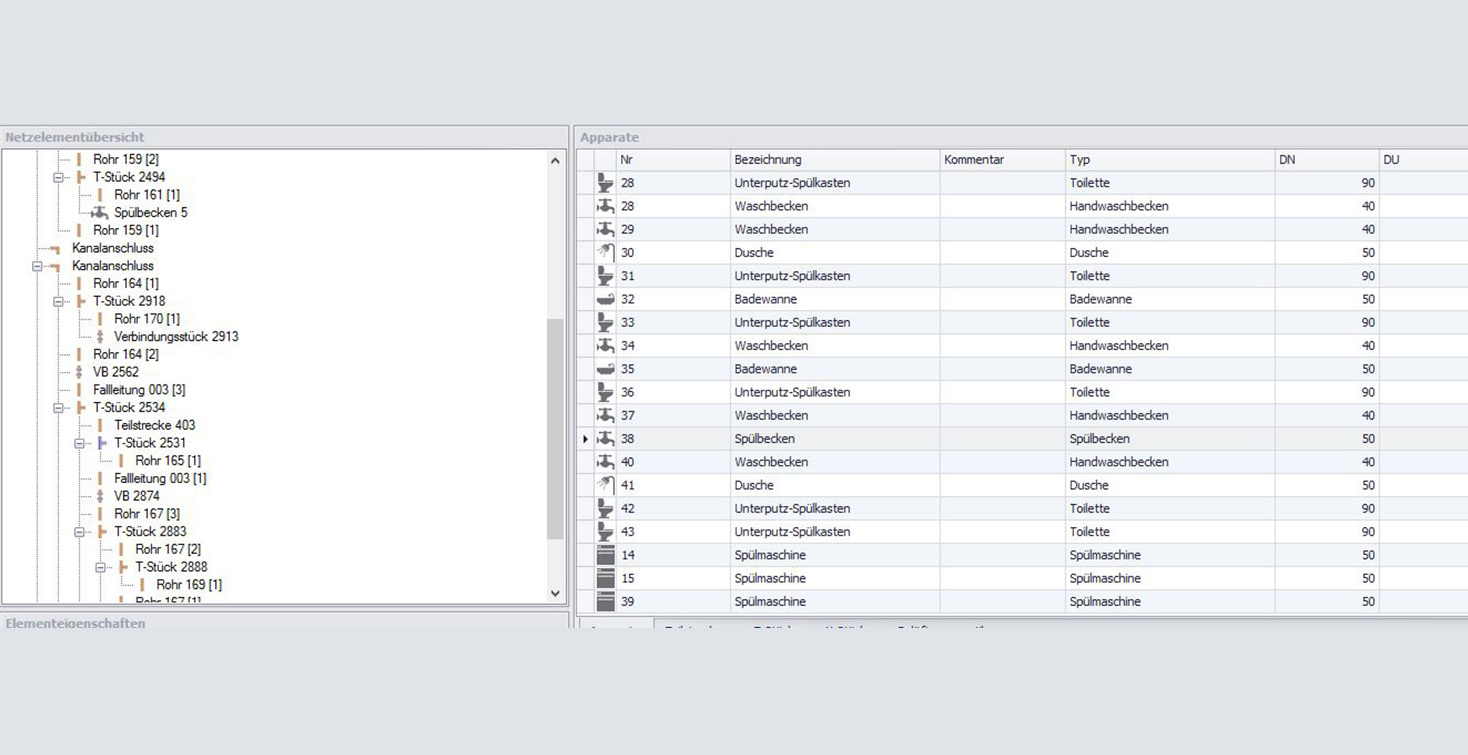Image resolution: width=1468 pixels, height=755 pixels.
Task: Select Teilstrecke 403 in the tree
Action: pos(154,425)
